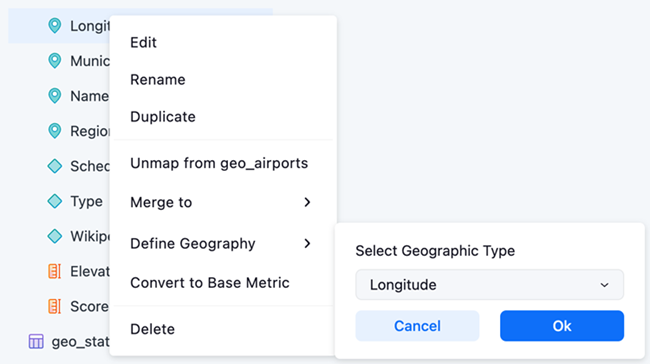Click the orange ruler icon beside Elevat
The height and width of the screenshot is (364, 650).
[54, 272]
